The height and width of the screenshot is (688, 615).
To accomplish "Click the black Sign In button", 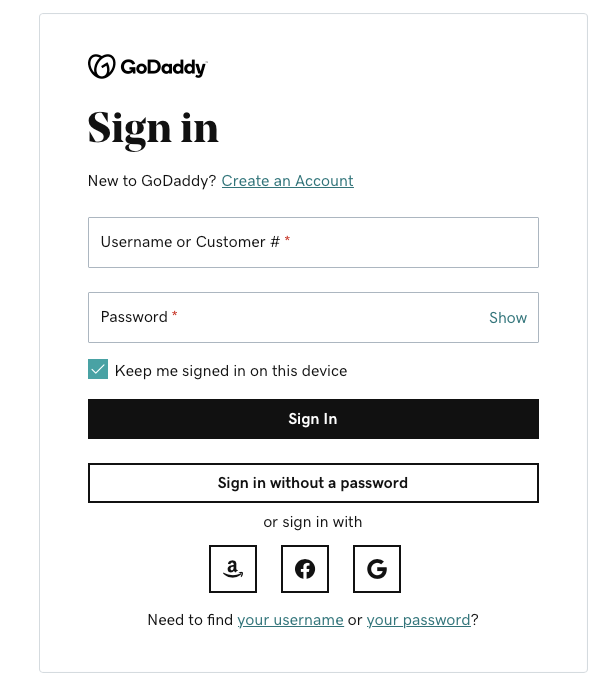I will coord(313,419).
